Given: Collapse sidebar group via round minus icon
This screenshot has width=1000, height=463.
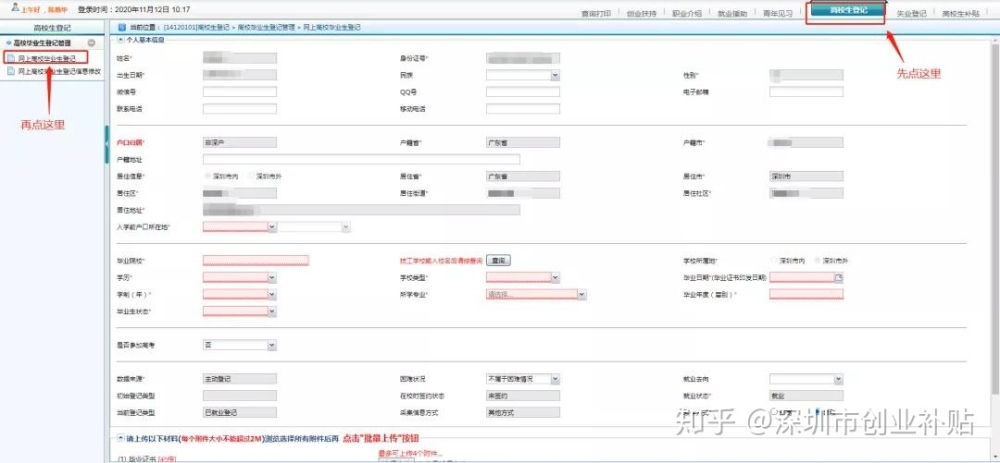Looking at the screenshot, I should tap(91, 43).
